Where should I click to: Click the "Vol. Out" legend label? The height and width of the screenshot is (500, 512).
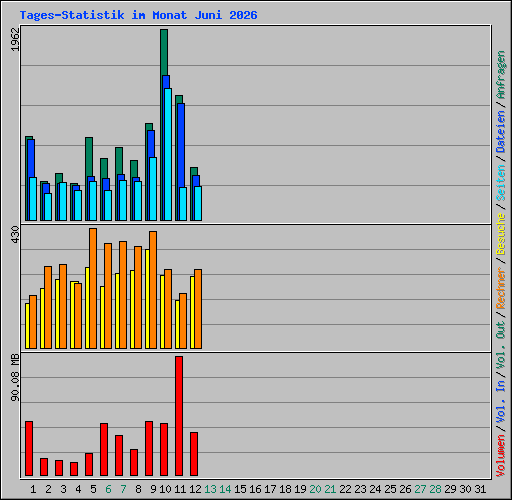pos(501,346)
